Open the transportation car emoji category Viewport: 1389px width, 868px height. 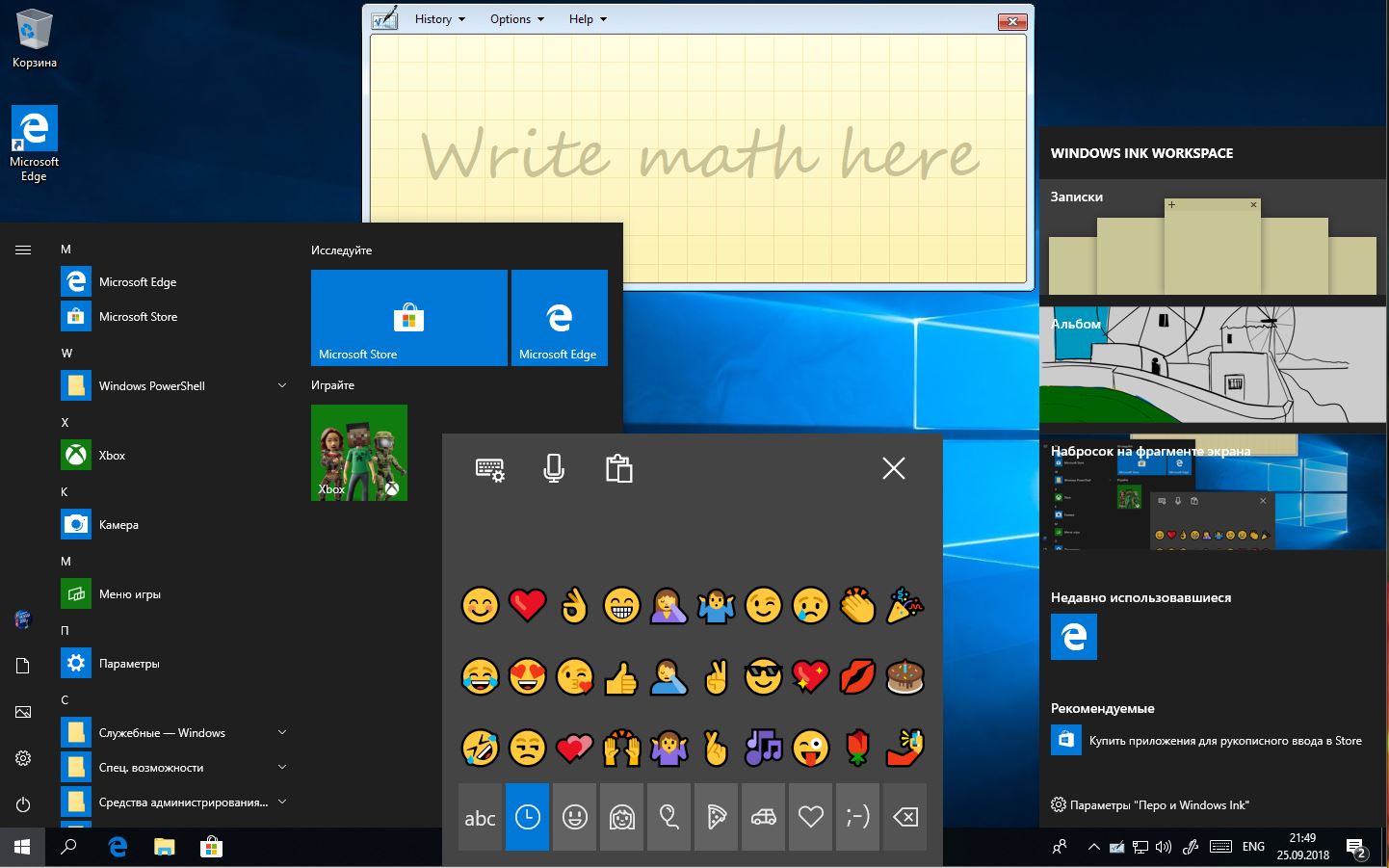pyautogui.click(x=763, y=817)
